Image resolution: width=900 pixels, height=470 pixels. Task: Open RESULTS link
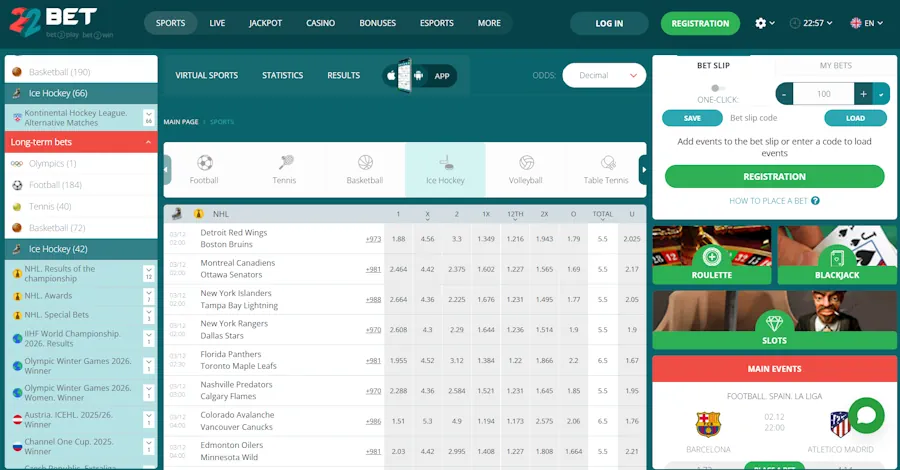point(344,76)
